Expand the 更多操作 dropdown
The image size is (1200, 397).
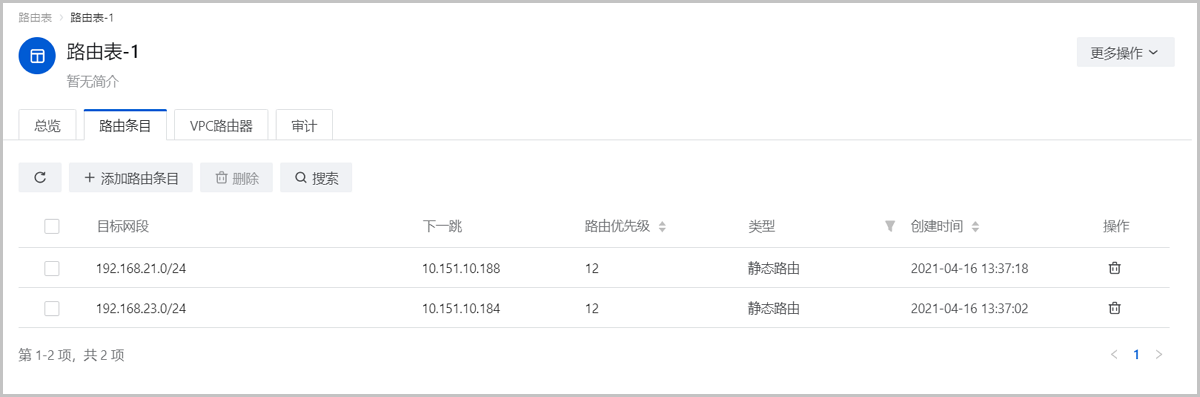1125,53
